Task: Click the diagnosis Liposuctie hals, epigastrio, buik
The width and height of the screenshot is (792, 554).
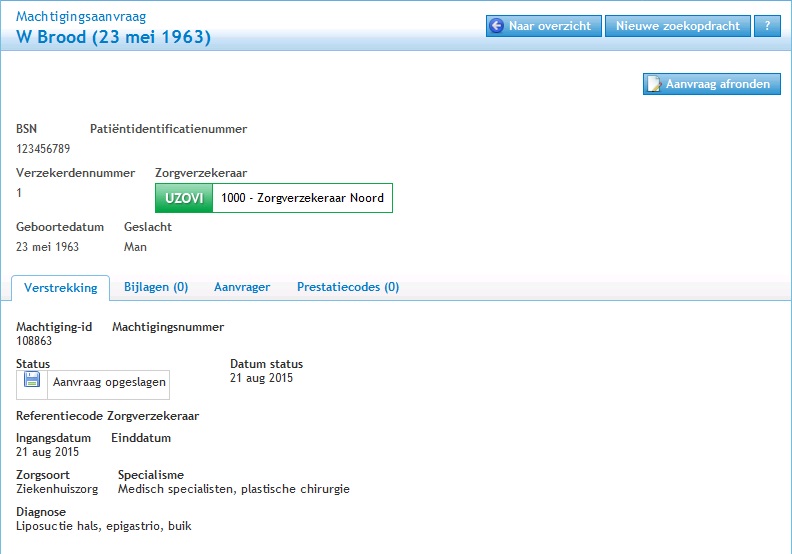Action: point(104,526)
